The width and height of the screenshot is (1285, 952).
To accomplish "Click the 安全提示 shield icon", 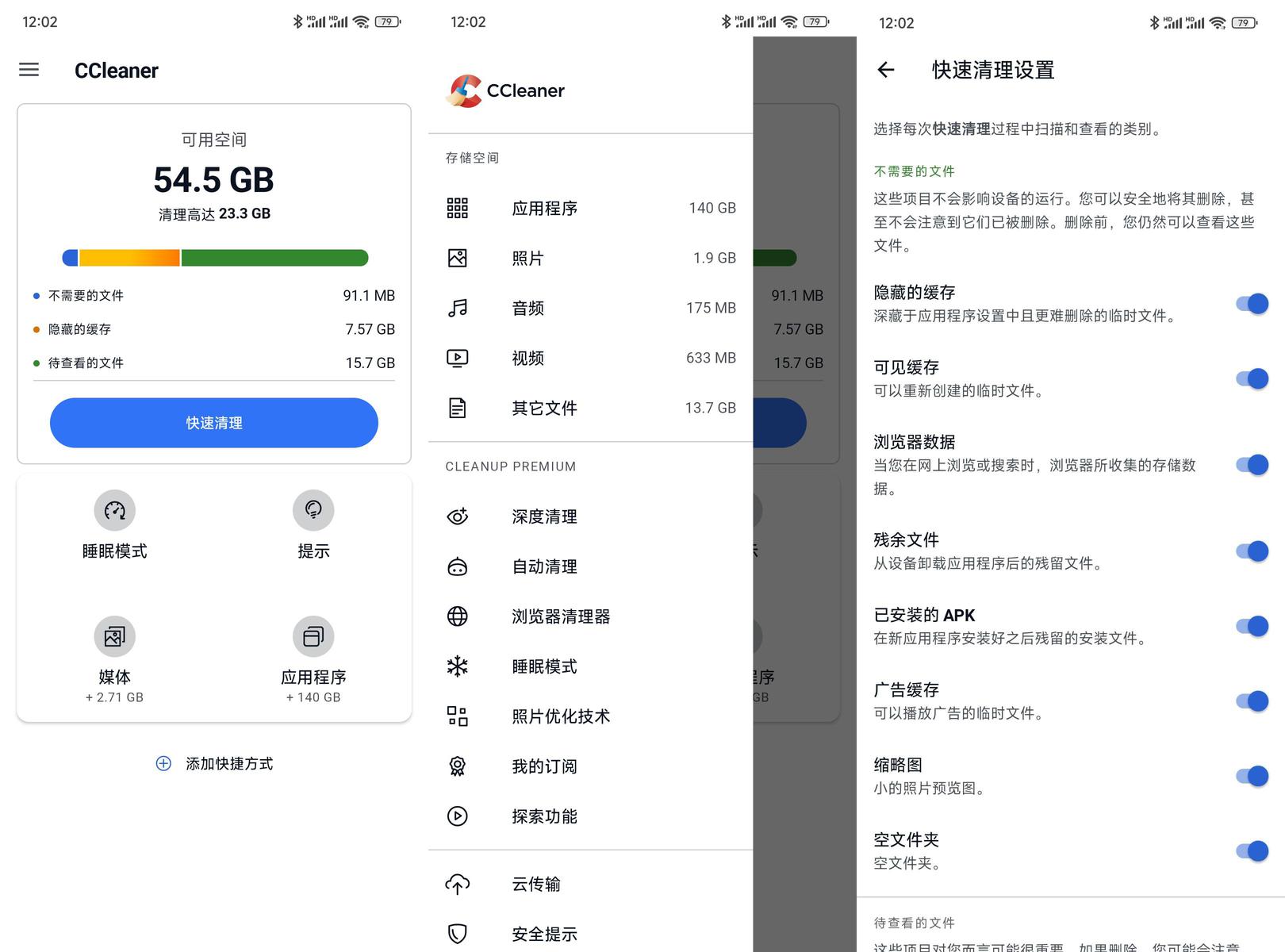I will click(x=458, y=934).
